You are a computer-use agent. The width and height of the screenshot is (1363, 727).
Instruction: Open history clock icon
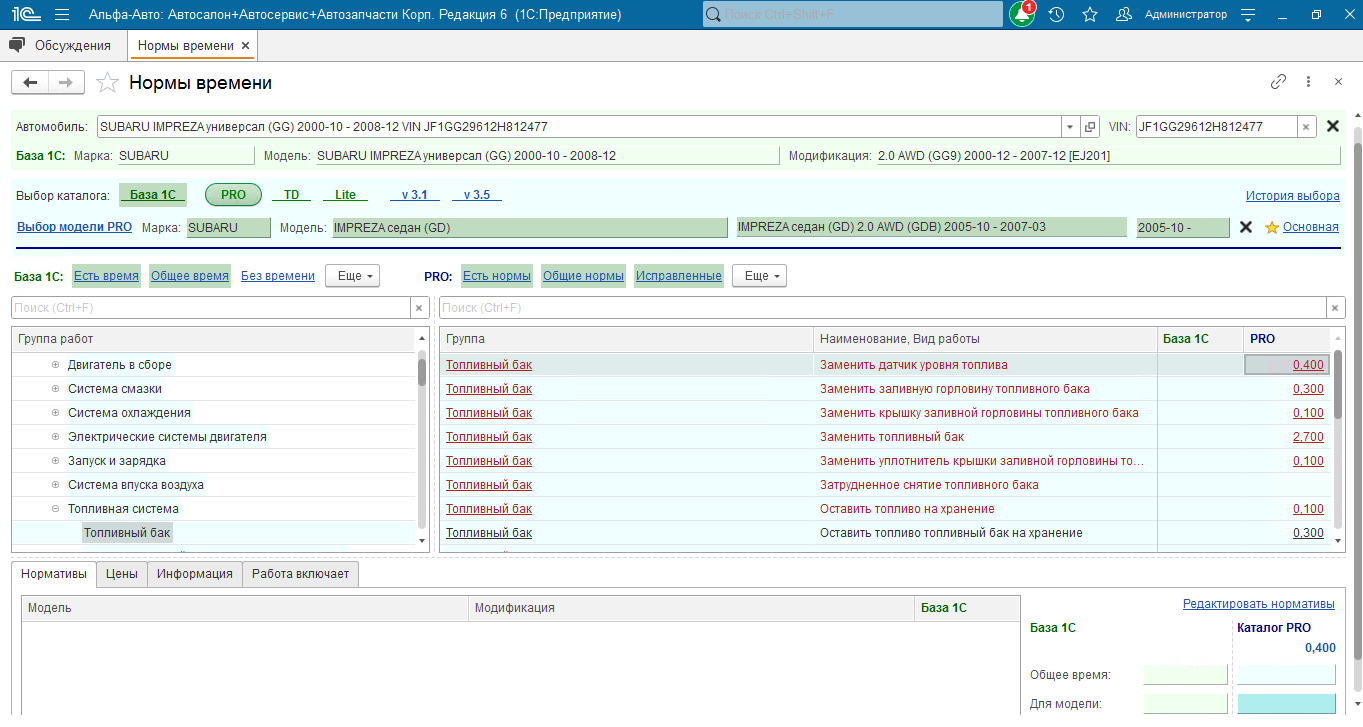[x=1057, y=15]
